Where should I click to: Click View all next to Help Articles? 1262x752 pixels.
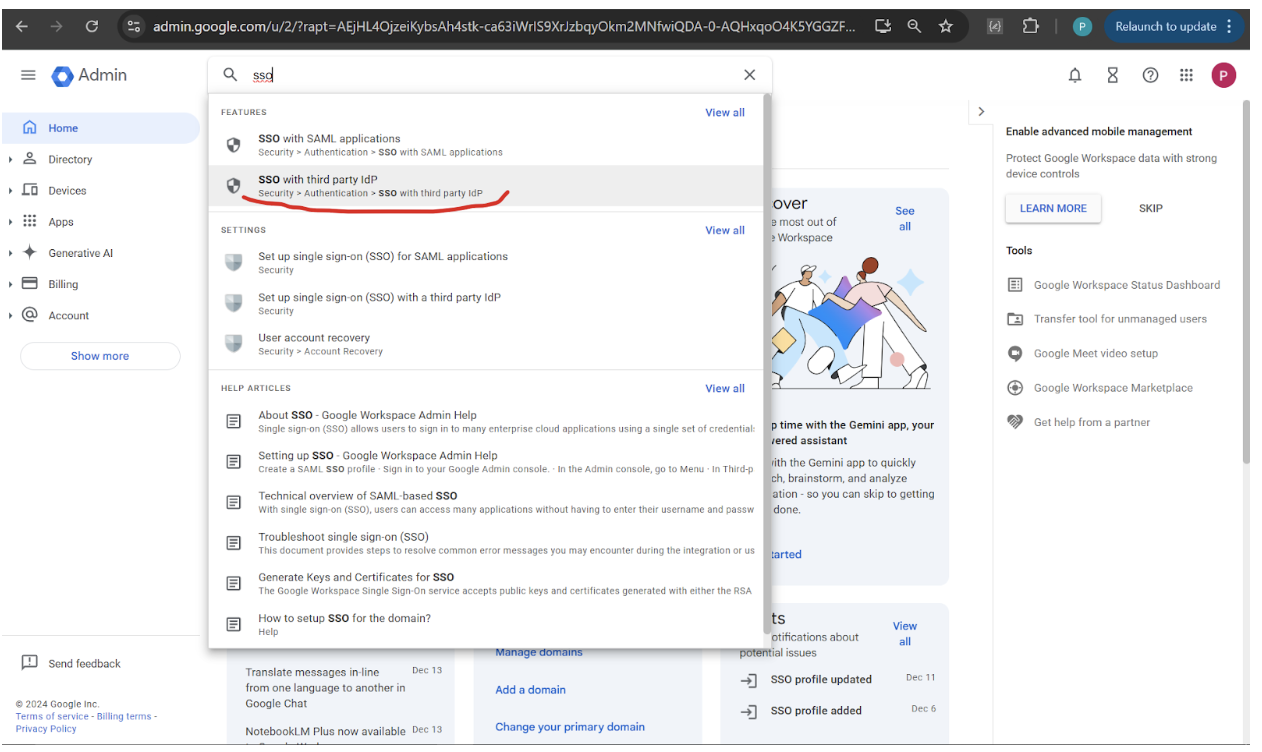click(x=725, y=388)
